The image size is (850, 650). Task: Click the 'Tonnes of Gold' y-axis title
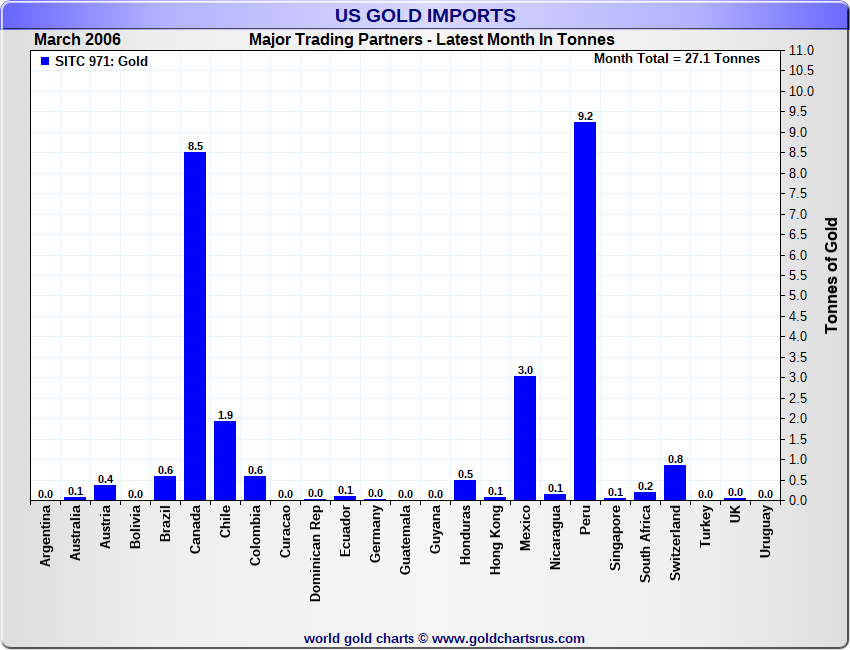tap(832, 276)
